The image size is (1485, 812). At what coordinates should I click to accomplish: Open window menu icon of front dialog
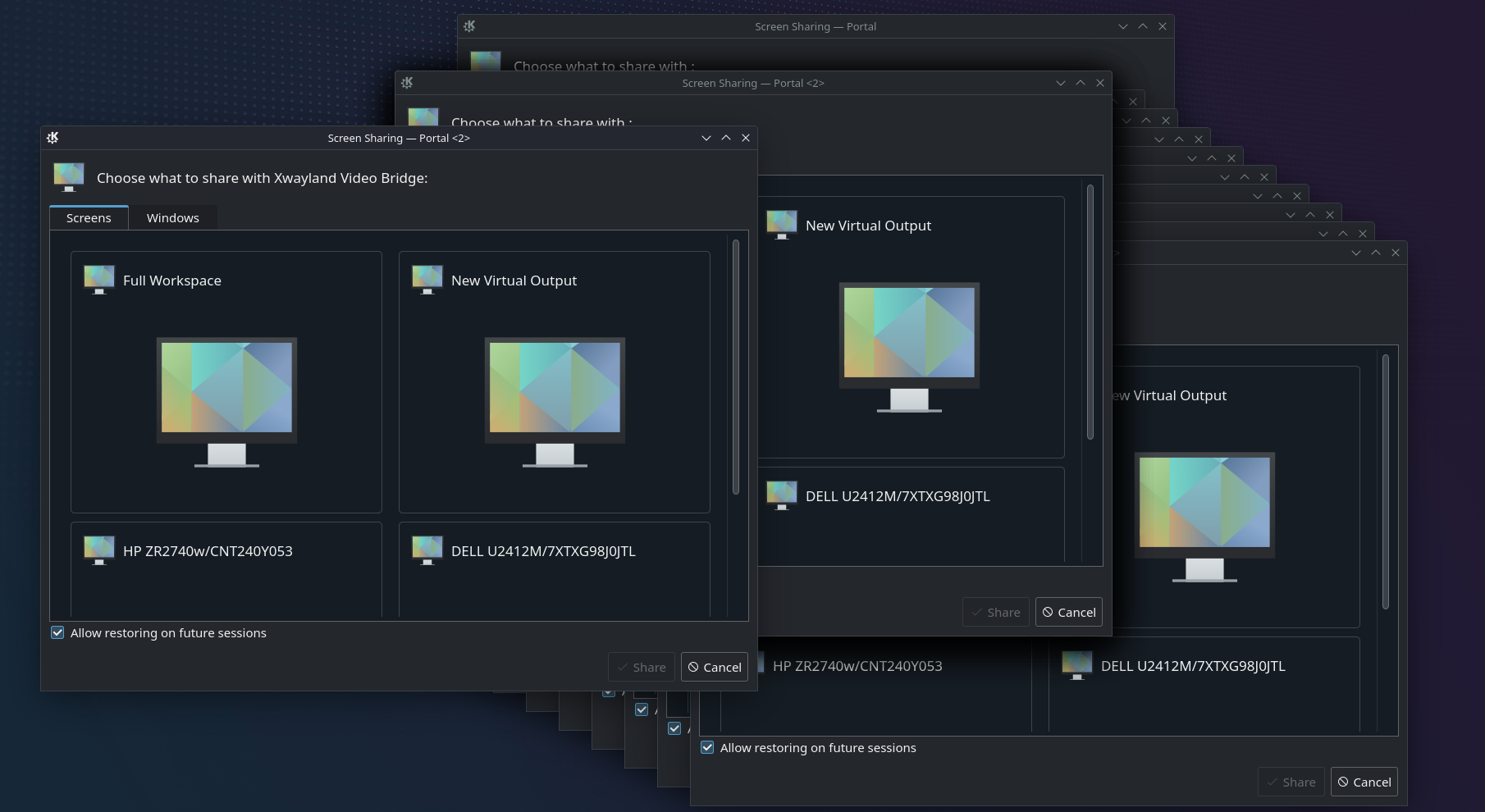53,138
